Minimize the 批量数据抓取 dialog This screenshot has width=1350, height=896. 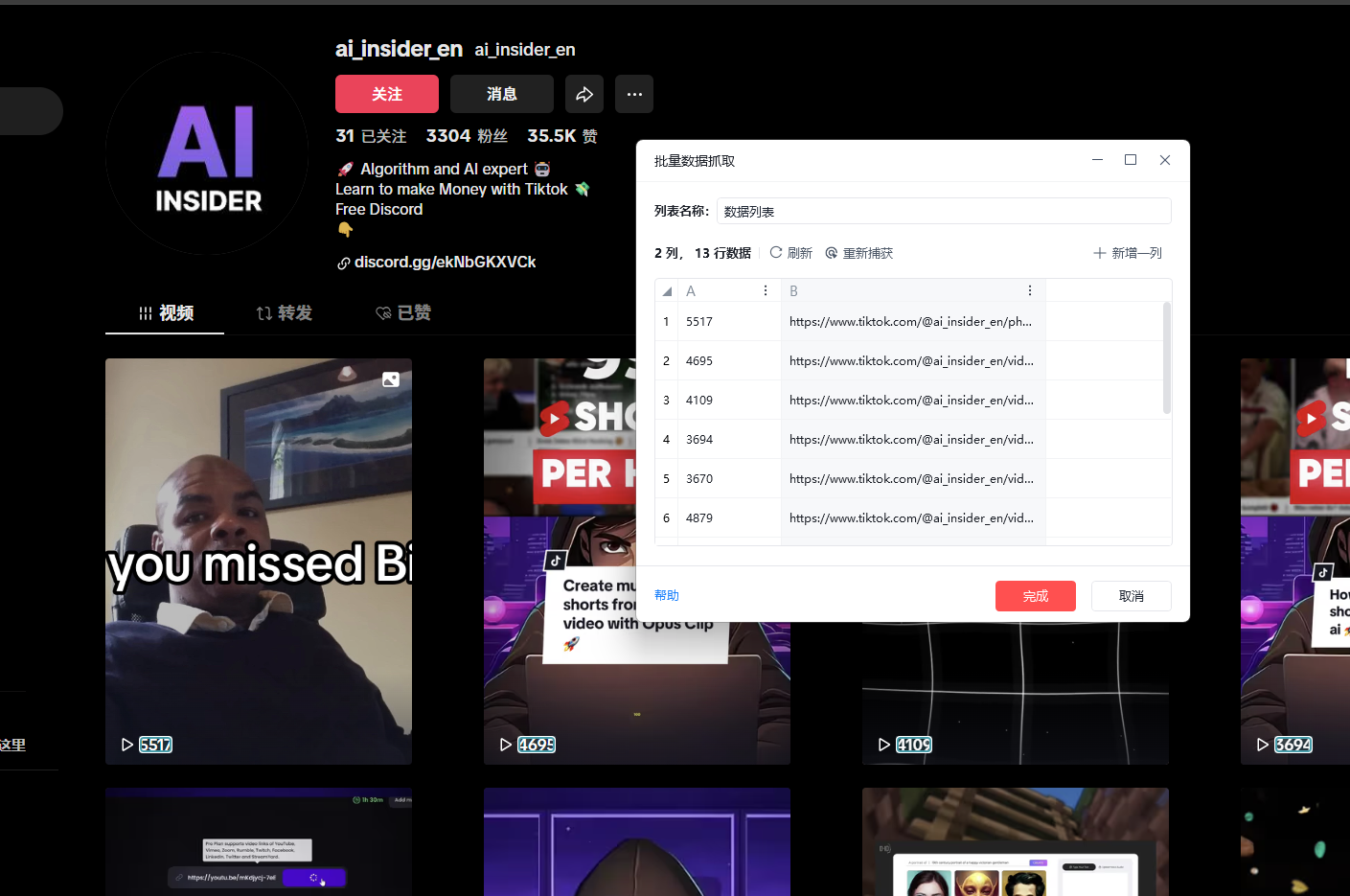[1098, 160]
